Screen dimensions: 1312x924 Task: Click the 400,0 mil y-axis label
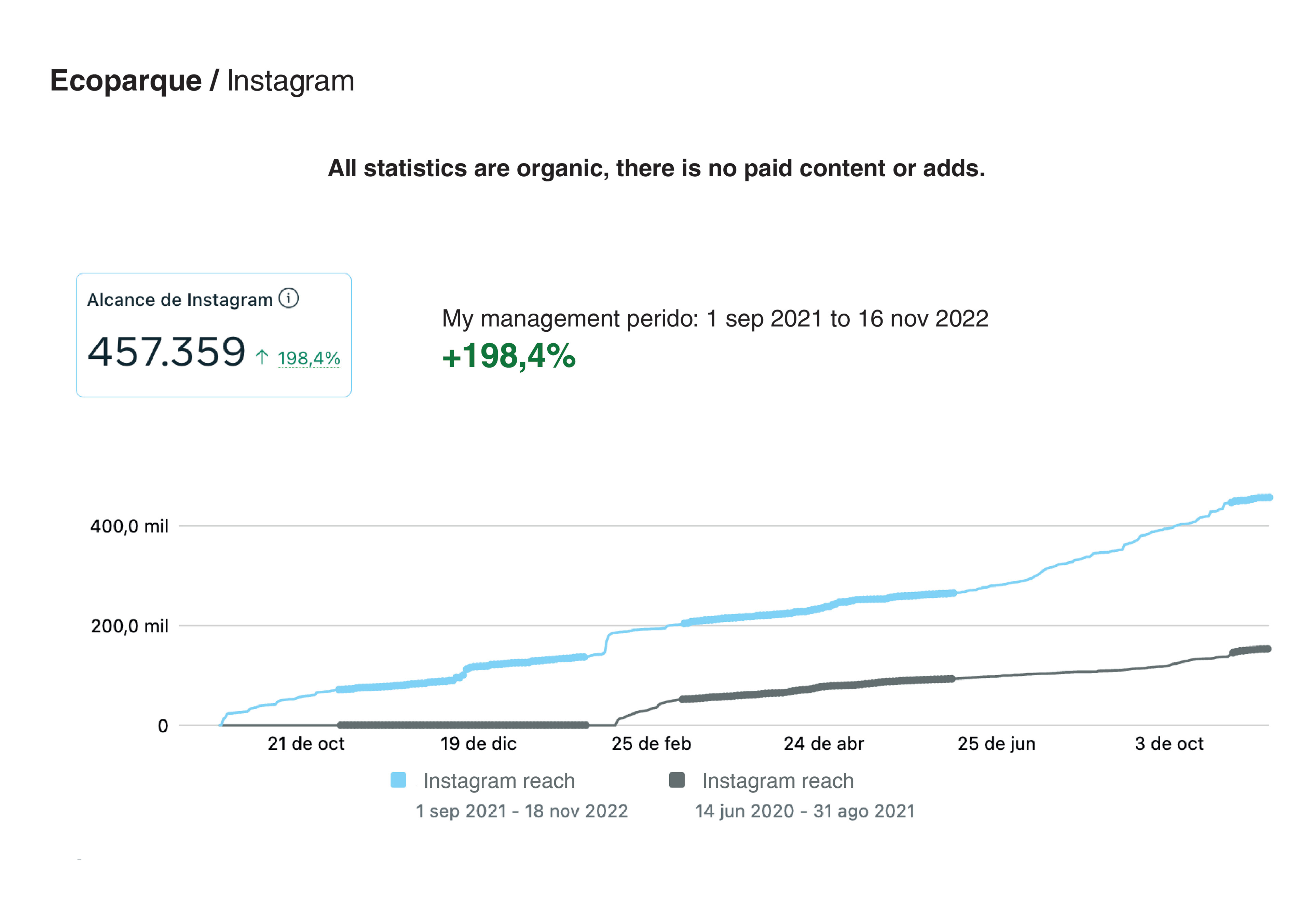[x=129, y=526]
